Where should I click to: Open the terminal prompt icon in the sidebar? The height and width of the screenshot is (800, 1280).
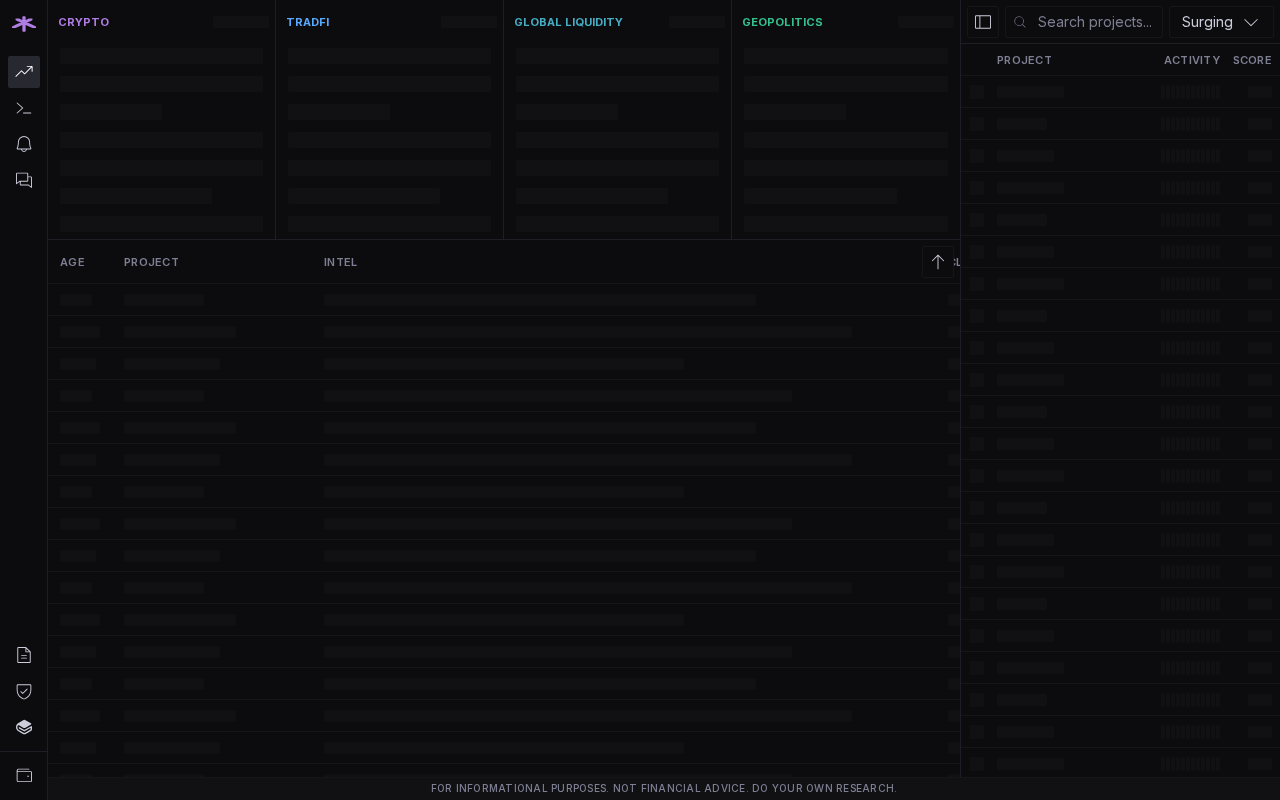(x=24, y=108)
